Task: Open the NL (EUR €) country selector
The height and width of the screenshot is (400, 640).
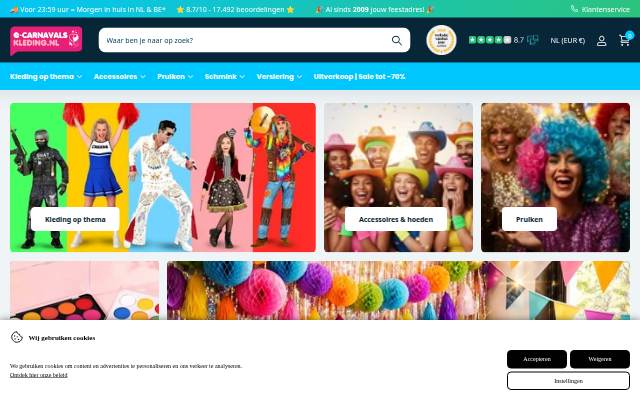Action: (567, 40)
